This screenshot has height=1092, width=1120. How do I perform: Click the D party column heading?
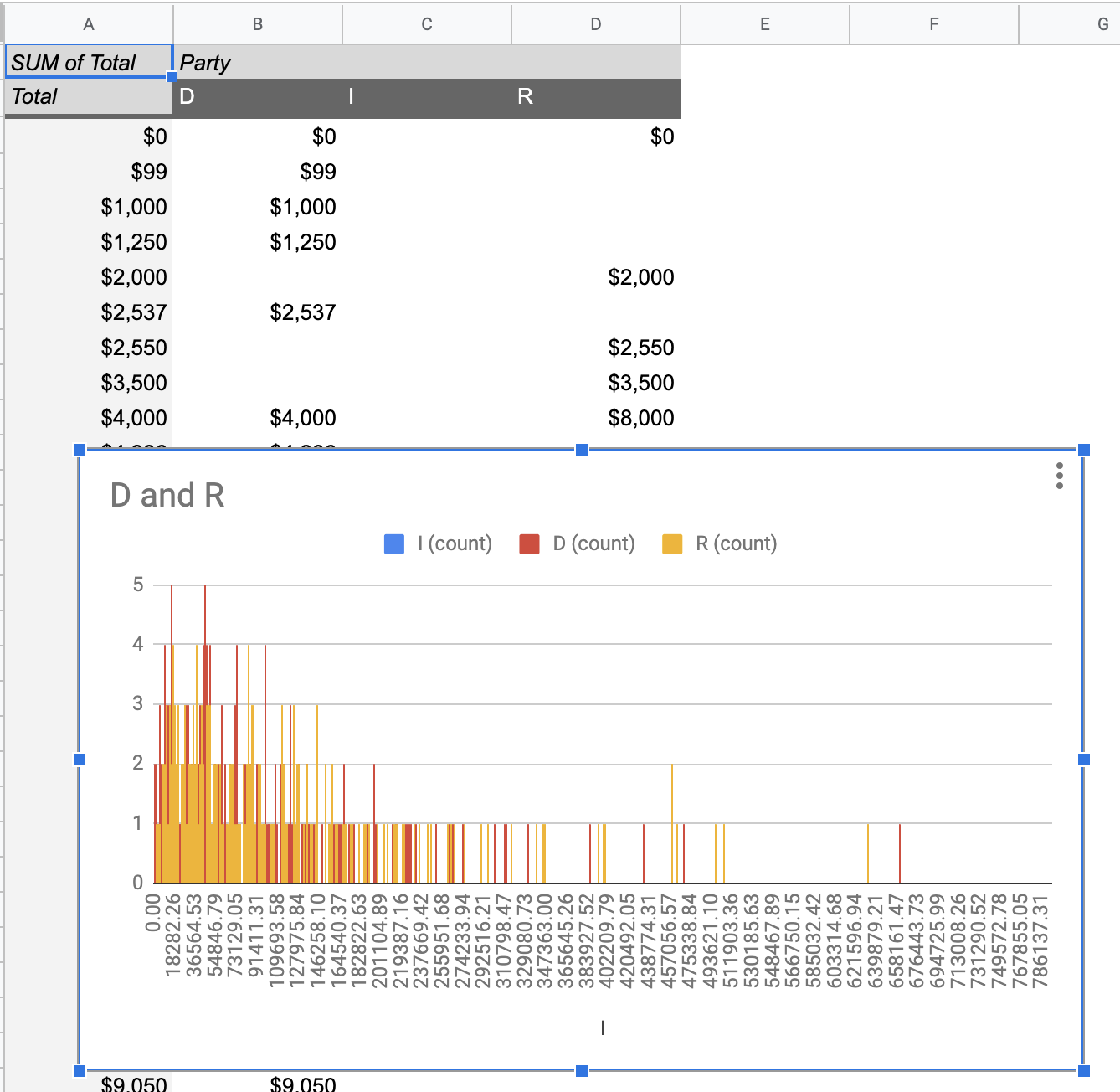[258, 97]
